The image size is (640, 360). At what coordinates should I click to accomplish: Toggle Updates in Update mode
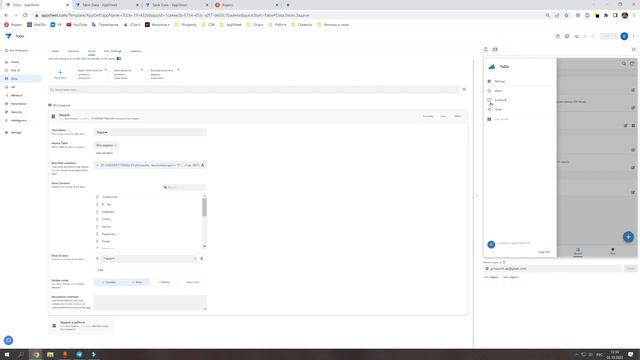point(109,282)
